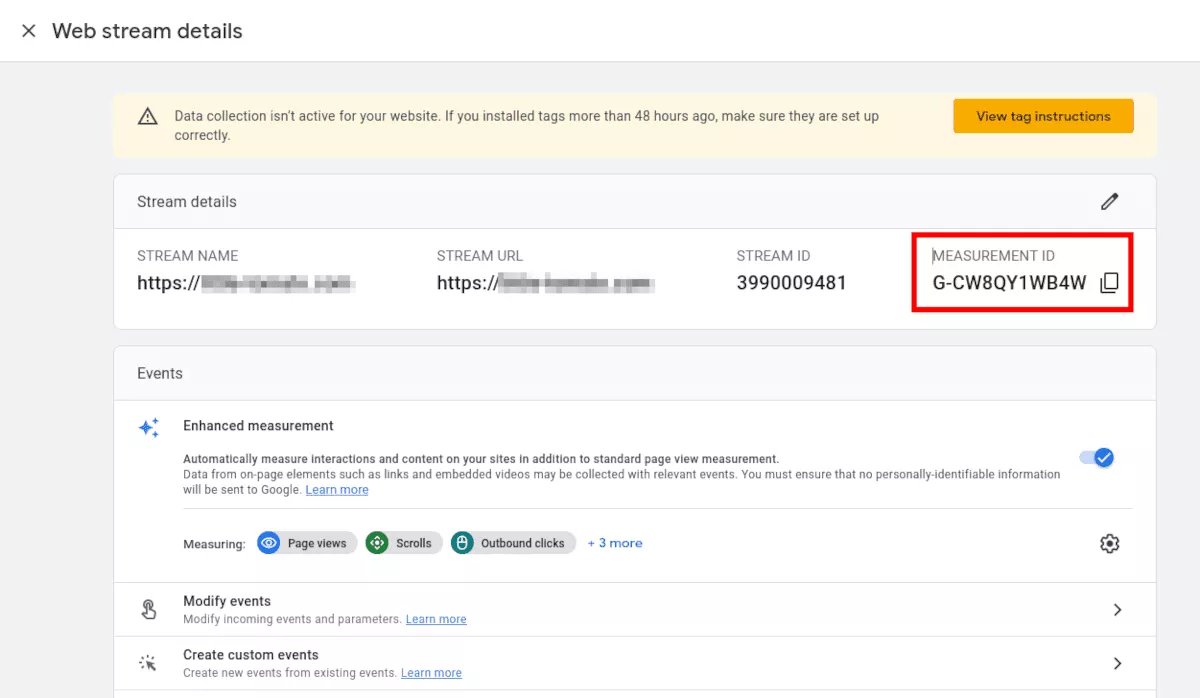The width and height of the screenshot is (1200, 698).
Task: Click the Stream ID value 3990009481
Action: (x=792, y=283)
